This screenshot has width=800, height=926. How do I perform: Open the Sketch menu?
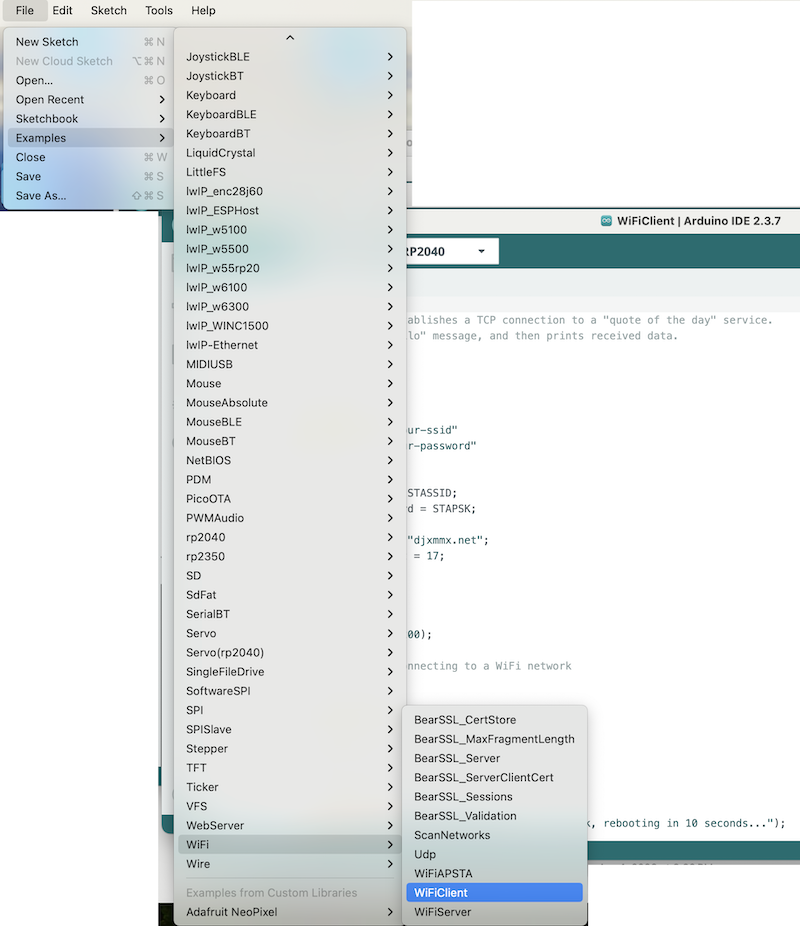coord(108,11)
